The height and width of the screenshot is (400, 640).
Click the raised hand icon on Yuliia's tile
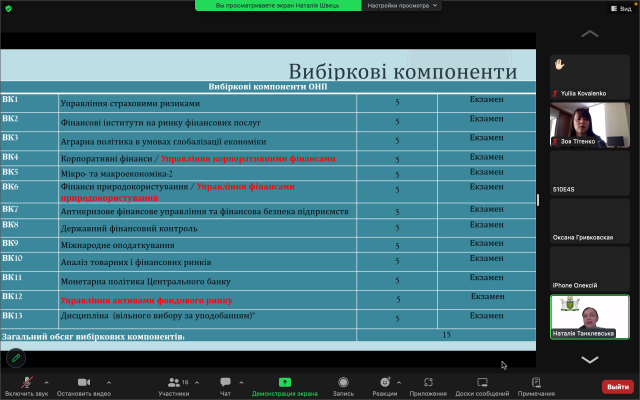tap(559, 64)
